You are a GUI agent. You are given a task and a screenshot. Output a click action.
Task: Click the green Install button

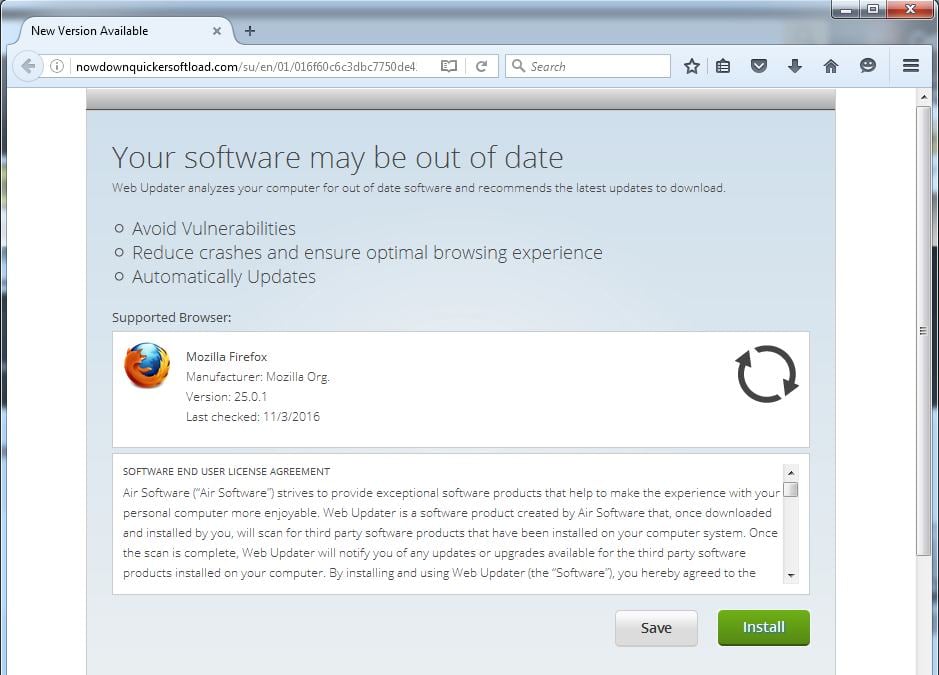[x=763, y=627]
